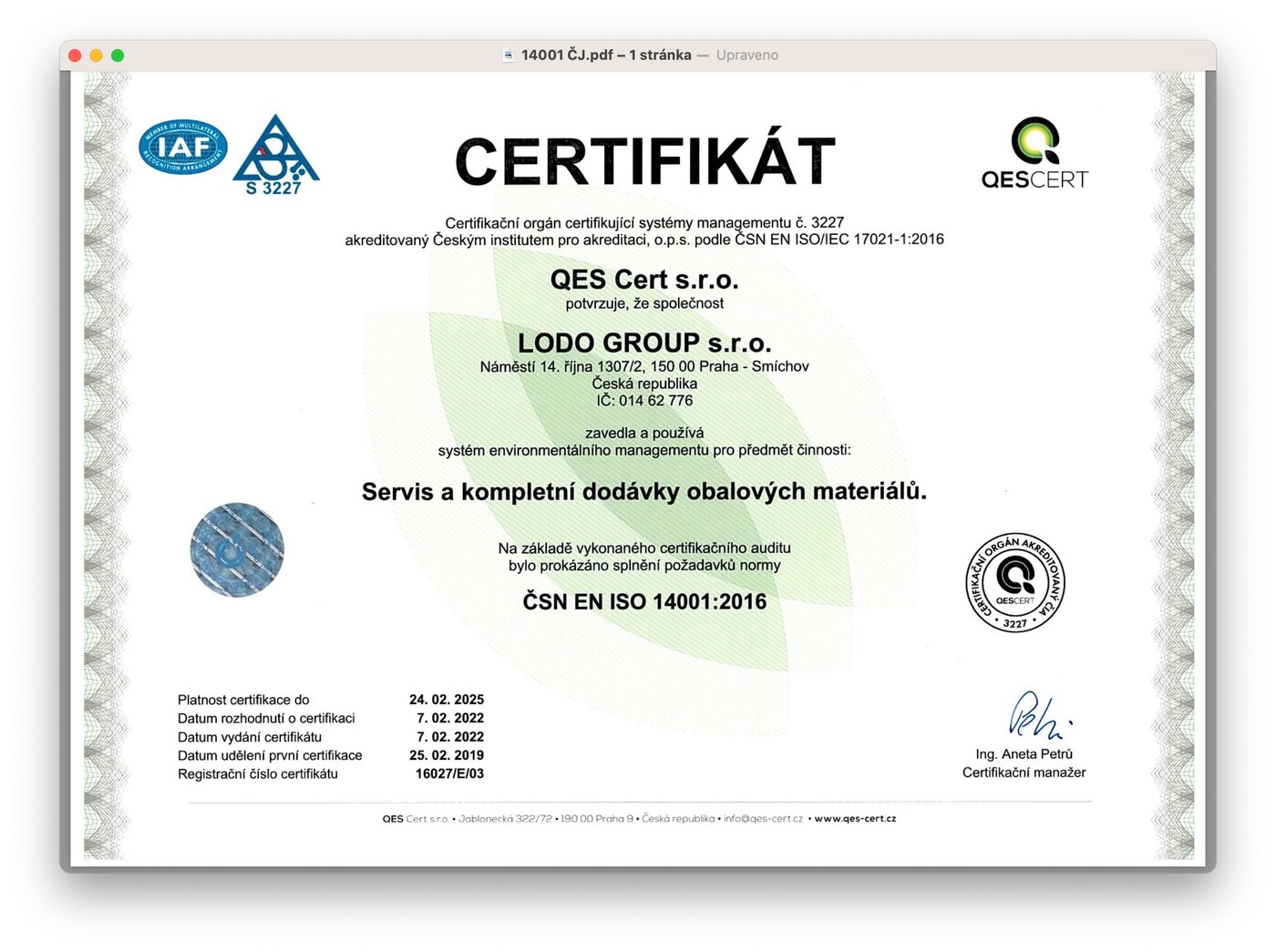Click the registration number 16027/E/03
The image size is (1276, 952).
[449, 773]
